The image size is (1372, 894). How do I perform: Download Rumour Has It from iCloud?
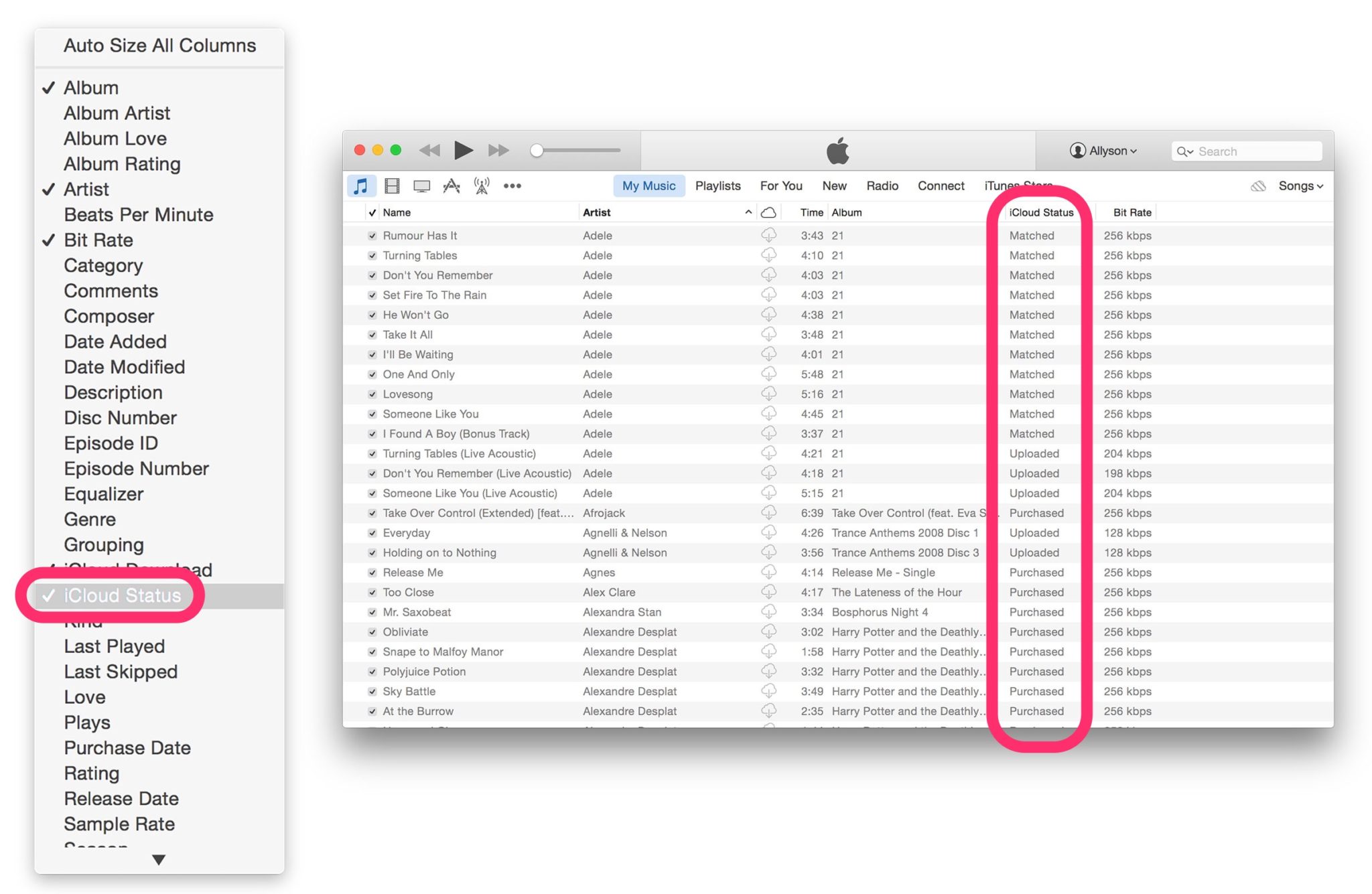tap(768, 235)
